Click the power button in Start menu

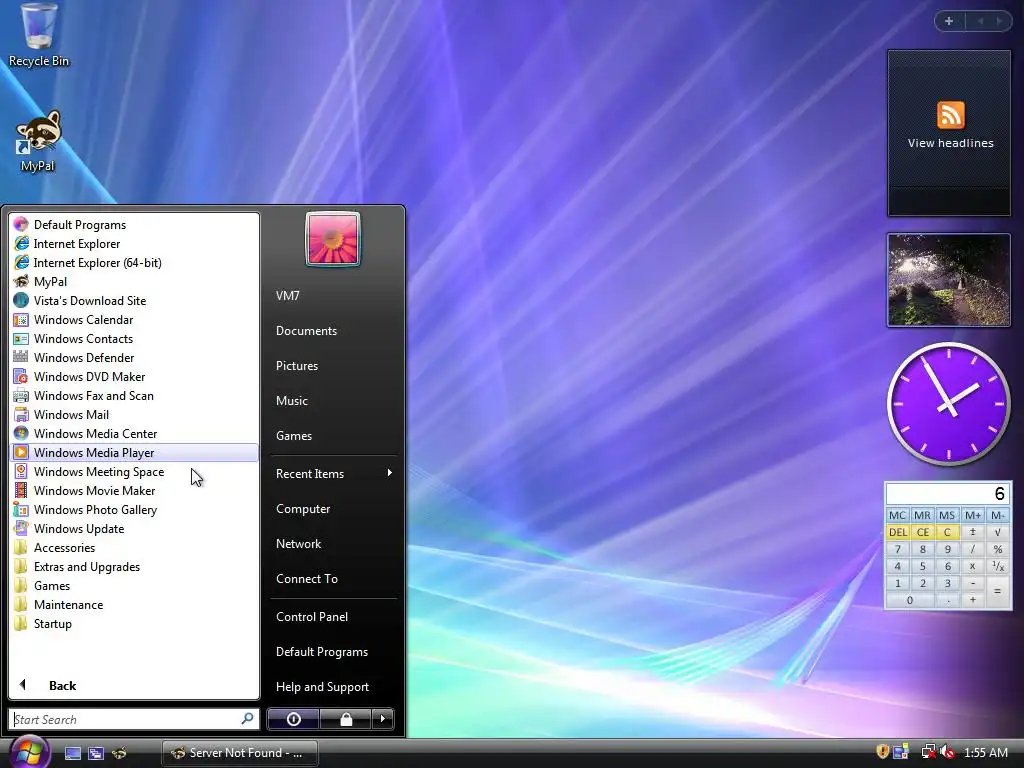coord(293,719)
